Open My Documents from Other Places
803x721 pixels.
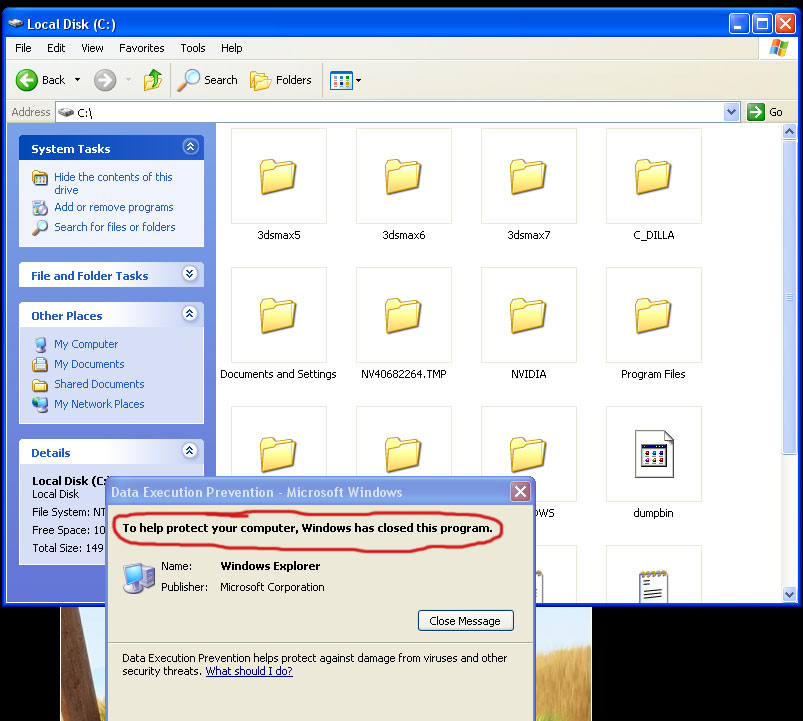(x=89, y=364)
